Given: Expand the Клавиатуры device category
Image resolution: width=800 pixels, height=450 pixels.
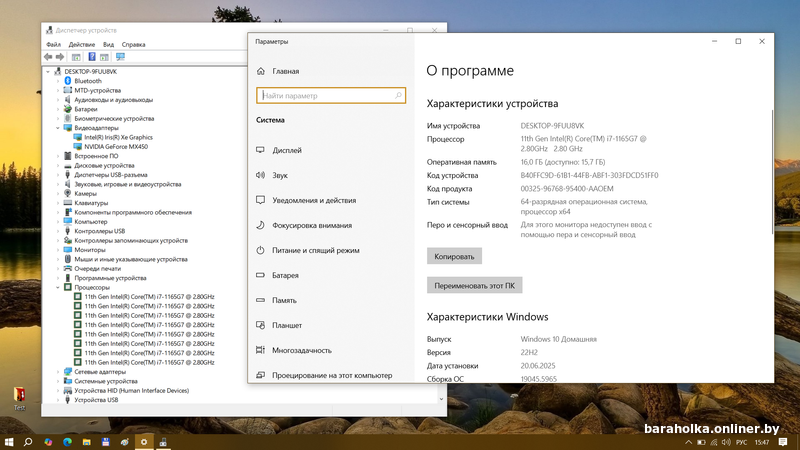Looking at the screenshot, I should click(x=59, y=203).
